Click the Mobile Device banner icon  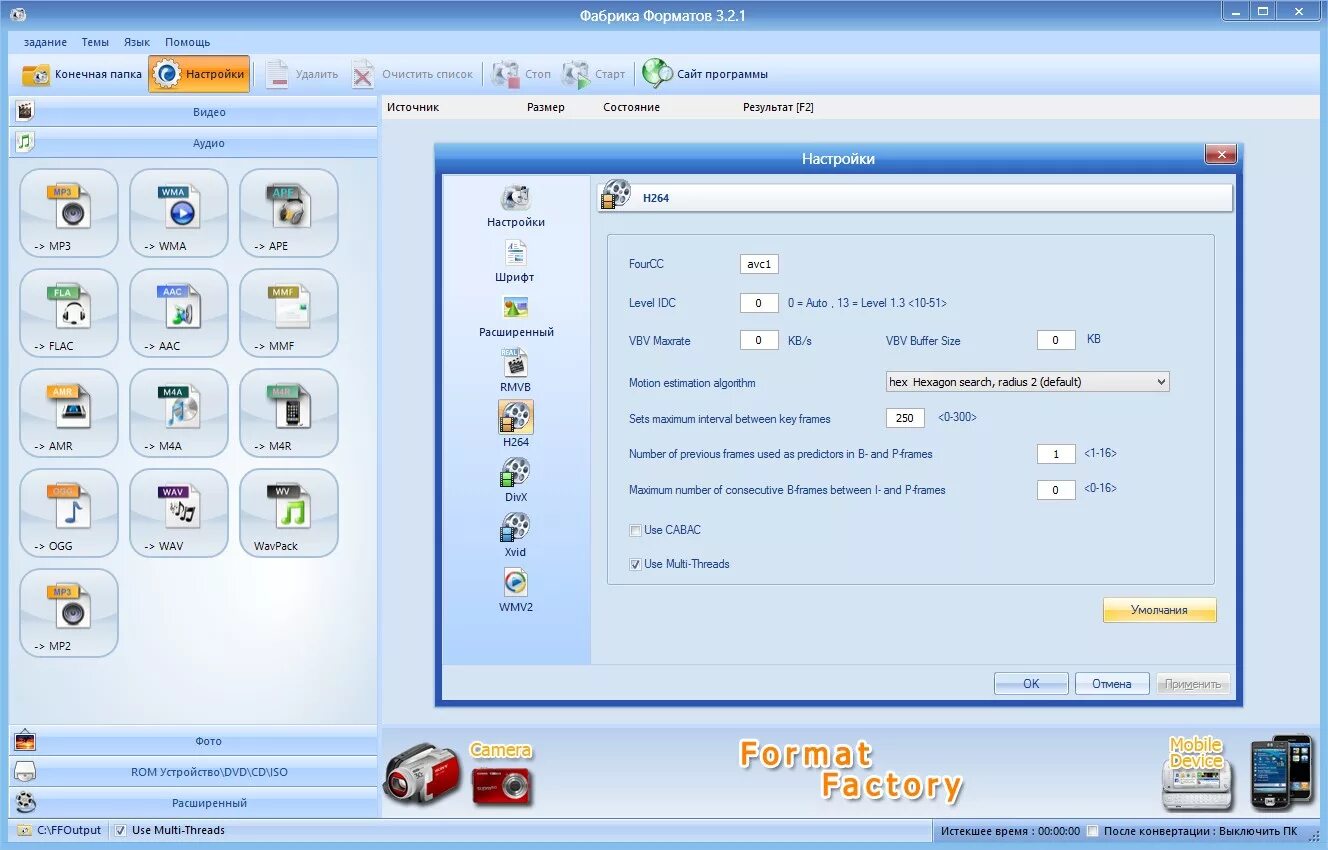1237,772
